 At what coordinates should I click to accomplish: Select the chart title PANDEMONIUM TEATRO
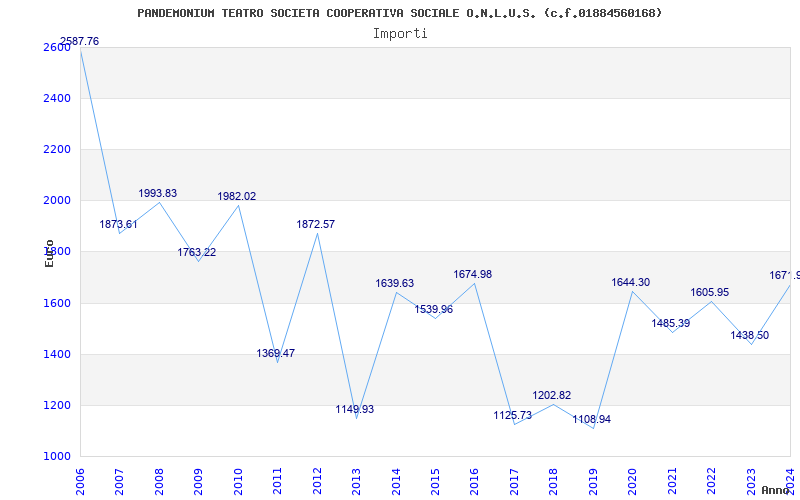(x=399, y=13)
